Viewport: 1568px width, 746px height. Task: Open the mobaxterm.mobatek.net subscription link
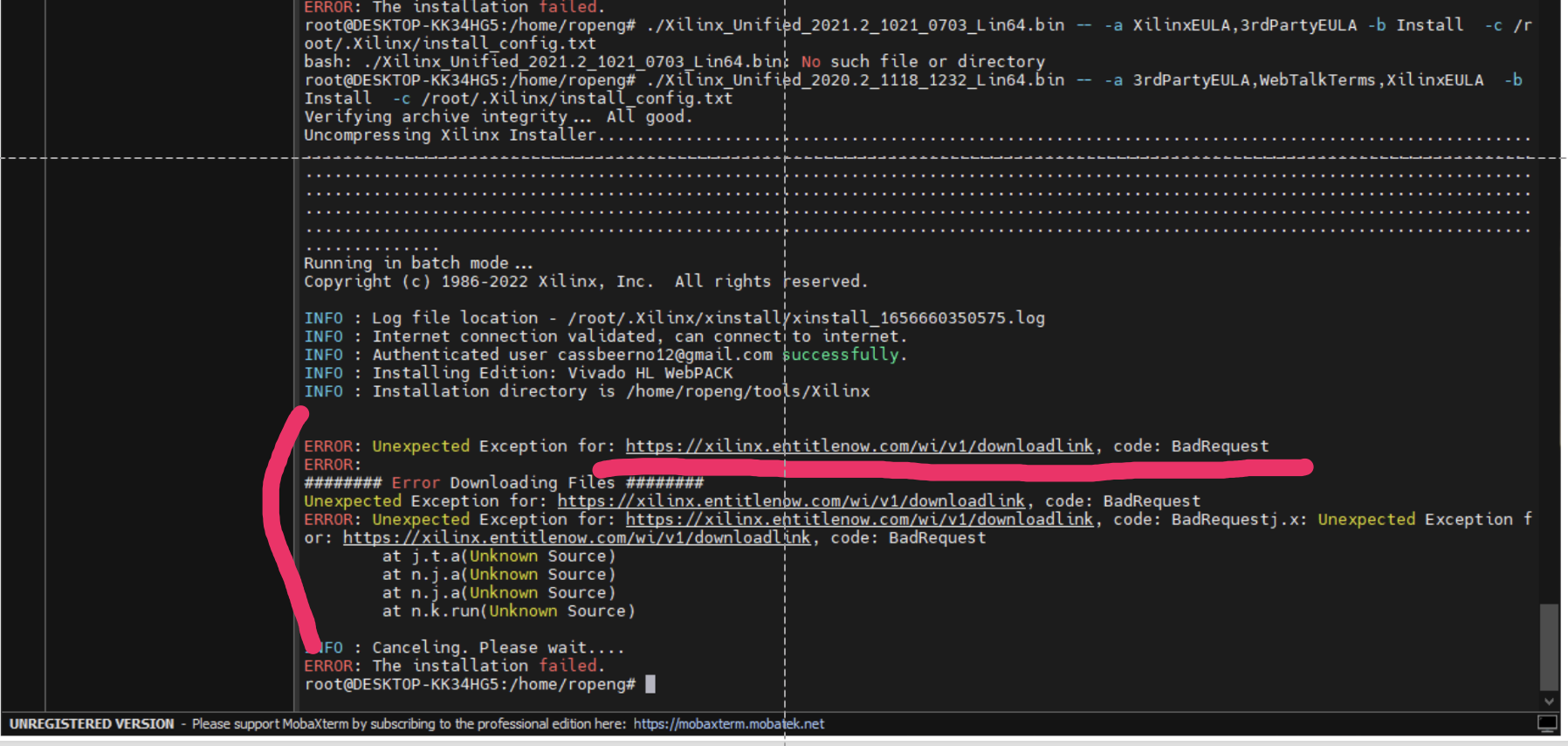[x=728, y=723]
